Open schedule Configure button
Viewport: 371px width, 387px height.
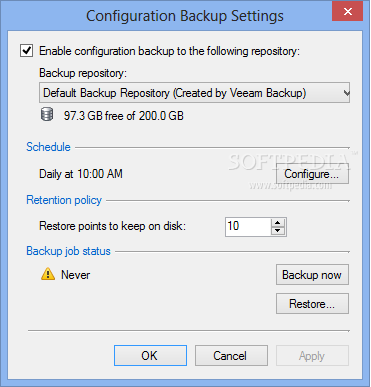pos(312,174)
